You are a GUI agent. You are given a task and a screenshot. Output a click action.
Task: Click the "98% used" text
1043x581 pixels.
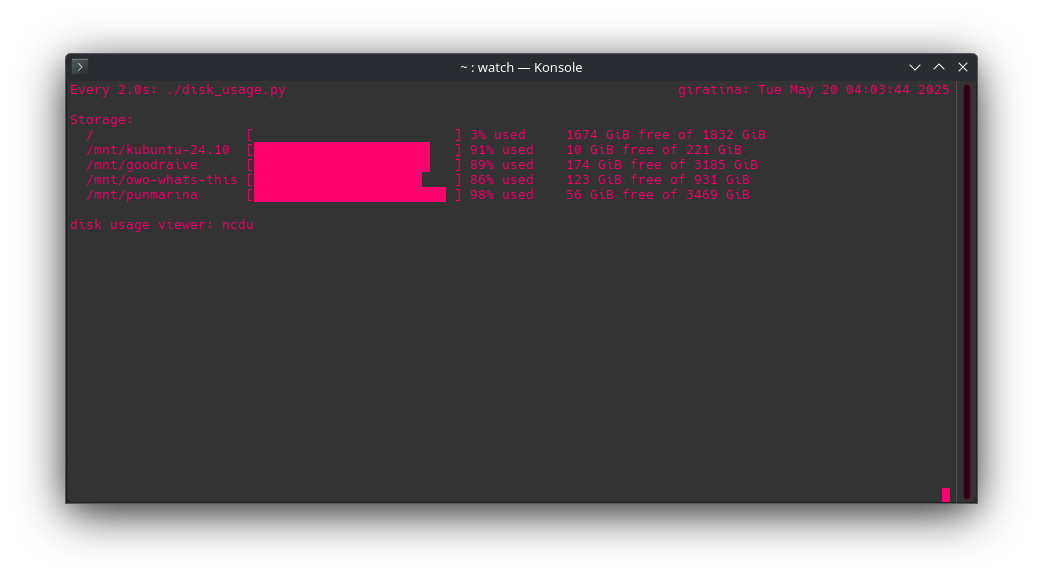click(x=502, y=195)
